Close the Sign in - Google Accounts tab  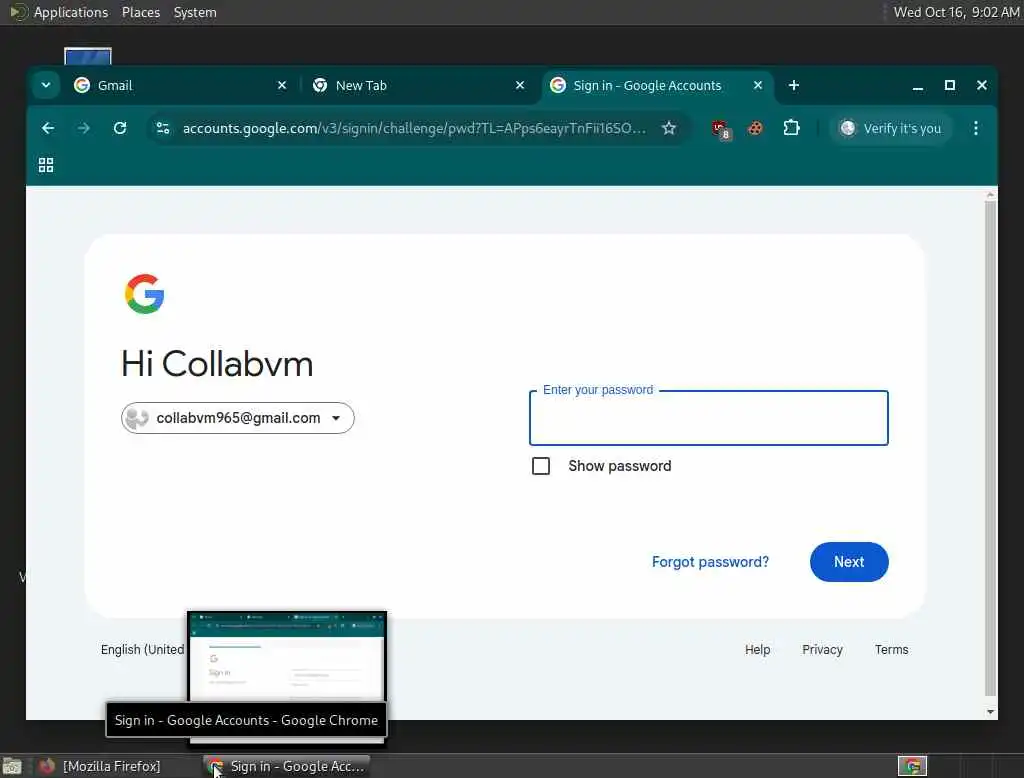(758, 86)
